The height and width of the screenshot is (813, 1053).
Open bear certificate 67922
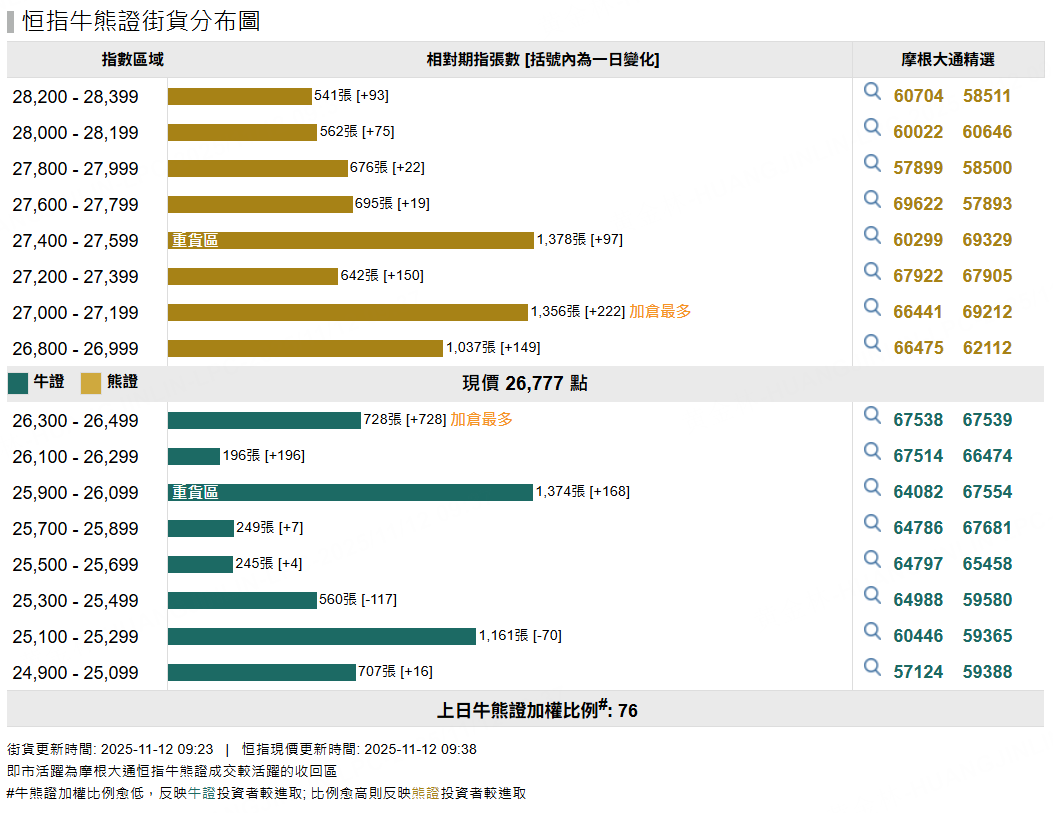918,276
